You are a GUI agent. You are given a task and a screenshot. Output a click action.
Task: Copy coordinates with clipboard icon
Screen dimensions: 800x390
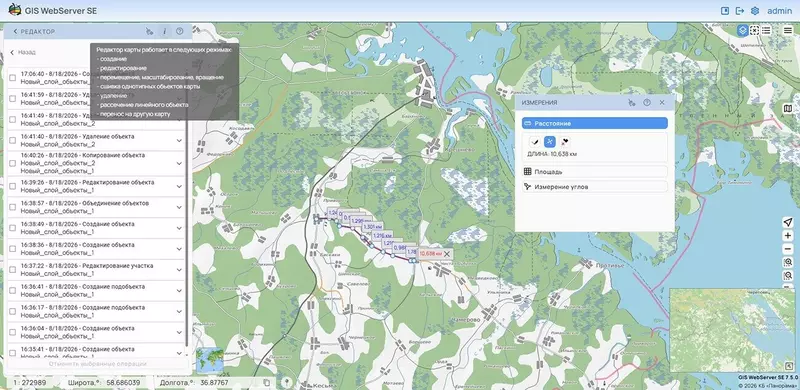(x=266, y=382)
